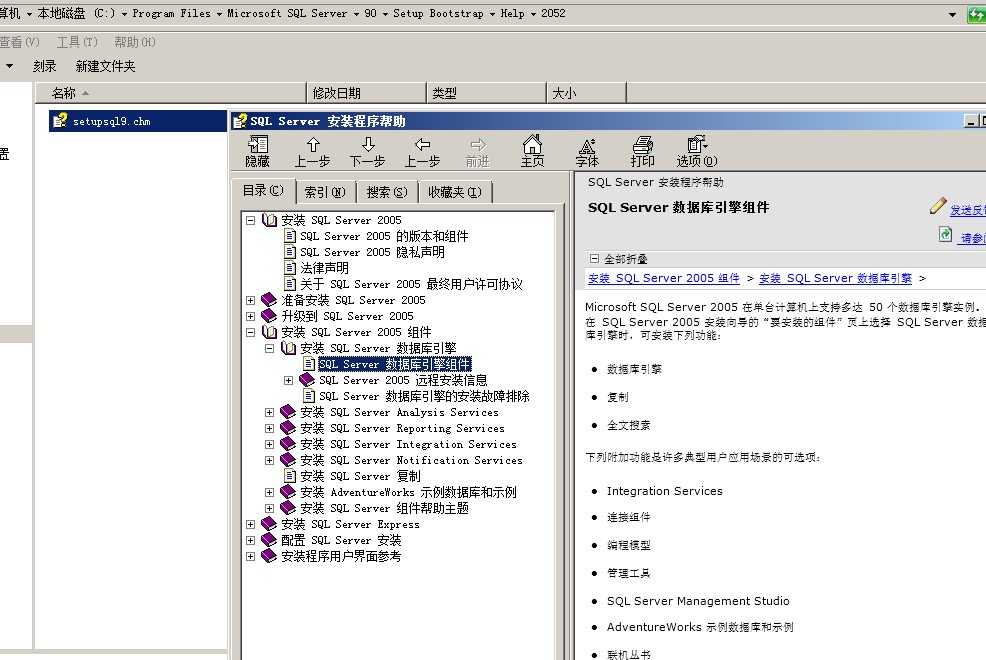Click the help window title bar icon
The image size is (986, 660).
pyautogui.click(x=240, y=121)
